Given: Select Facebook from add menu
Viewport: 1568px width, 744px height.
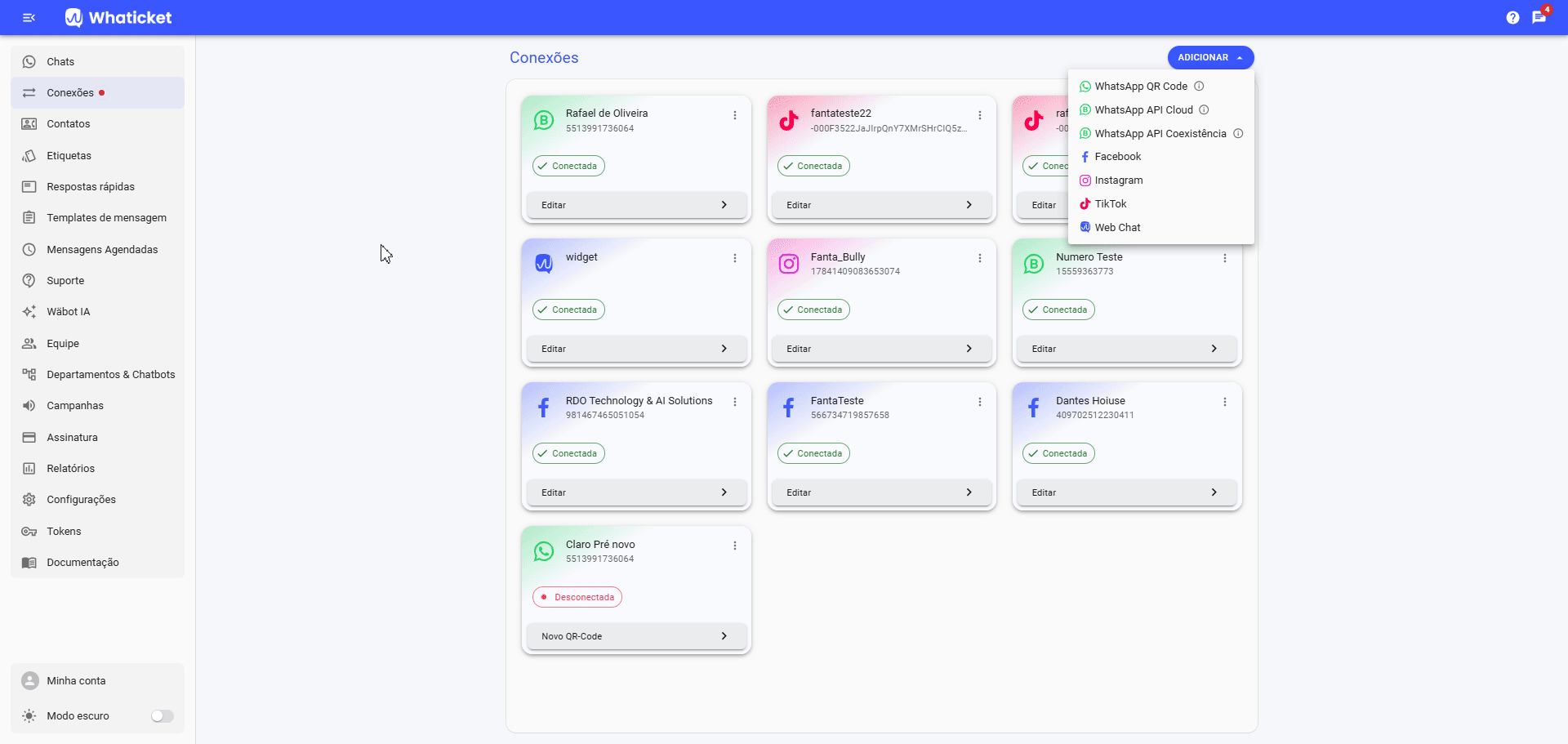Looking at the screenshot, I should click(x=1160, y=157).
